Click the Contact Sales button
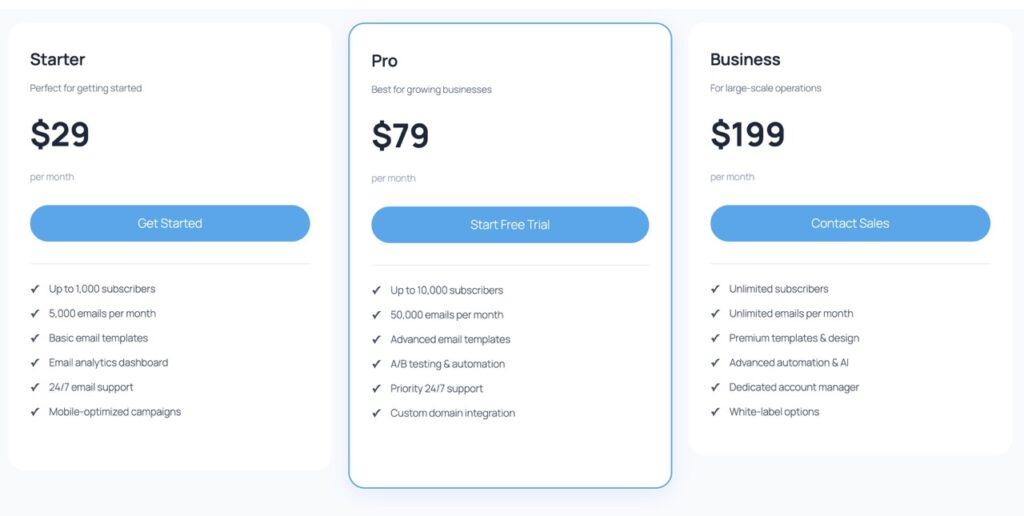Image resolution: width=1024 pixels, height=516 pixels. [850, 223]
